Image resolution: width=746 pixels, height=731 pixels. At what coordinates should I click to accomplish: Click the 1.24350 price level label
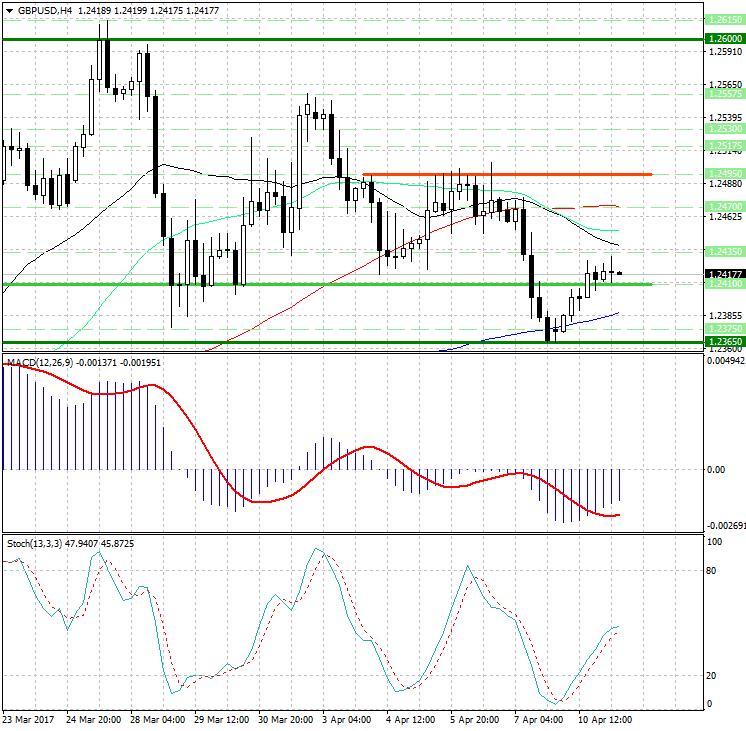[724, 251]
